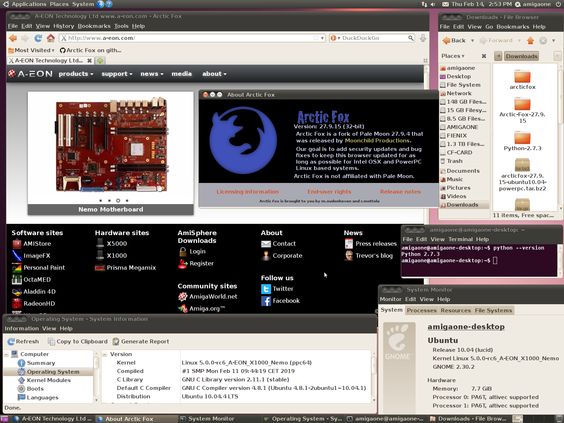The height and width of the screenshot is (423, 564).
Task: Click the OctaMED icon
Action: pos(17,279)
